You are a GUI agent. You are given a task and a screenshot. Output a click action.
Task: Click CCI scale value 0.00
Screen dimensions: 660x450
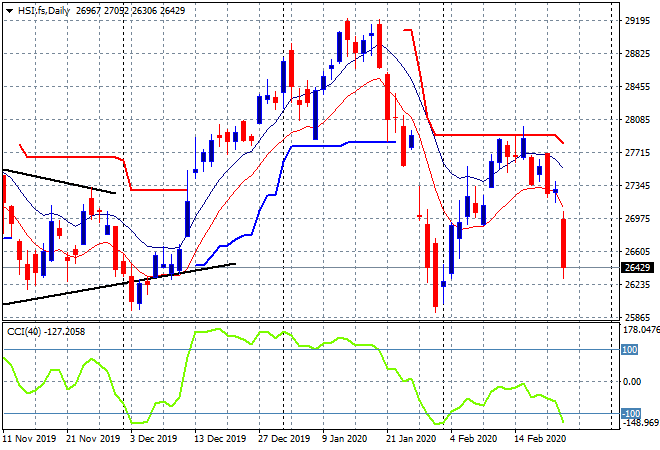[x=632, y=381]
